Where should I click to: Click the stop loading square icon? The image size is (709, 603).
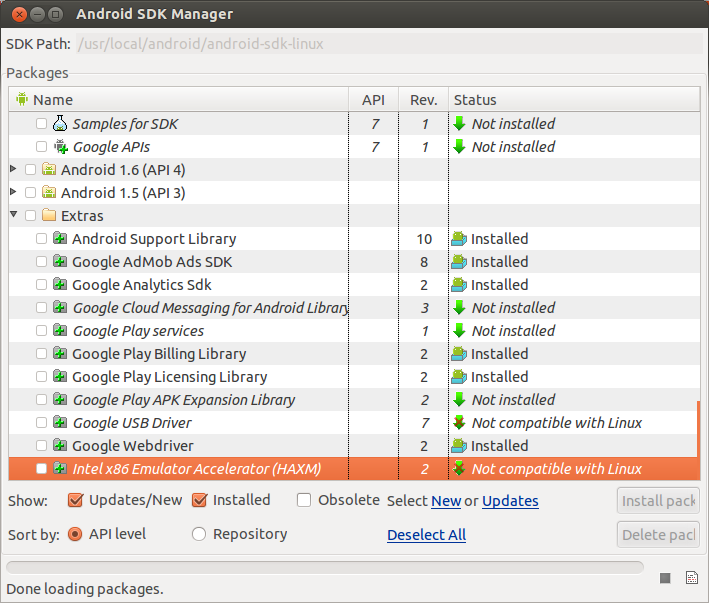point(665,578)
